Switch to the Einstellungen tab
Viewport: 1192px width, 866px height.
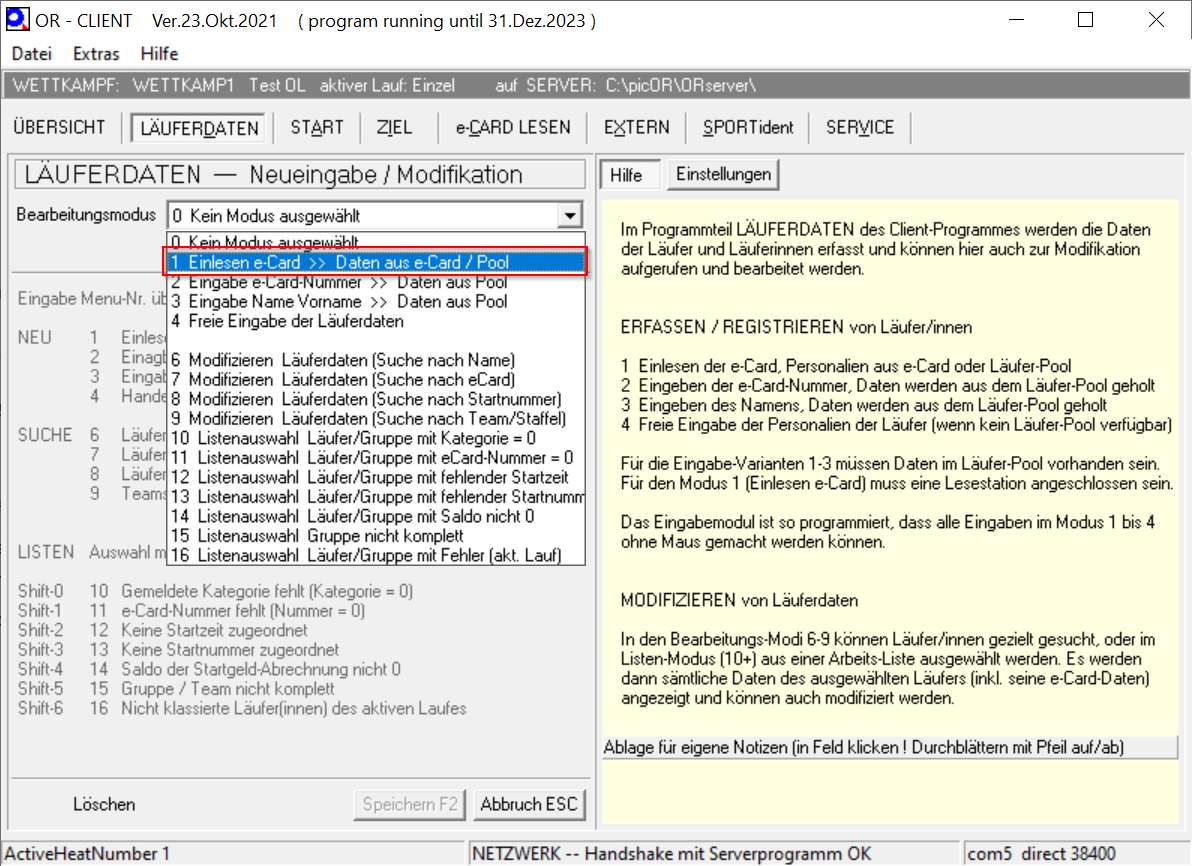(723, 174)
